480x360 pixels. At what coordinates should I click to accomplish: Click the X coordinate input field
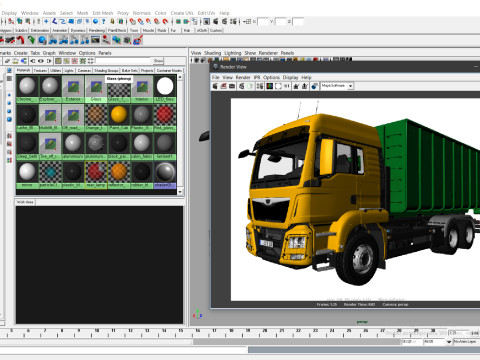pyautogui.click(x=263, y=22)
